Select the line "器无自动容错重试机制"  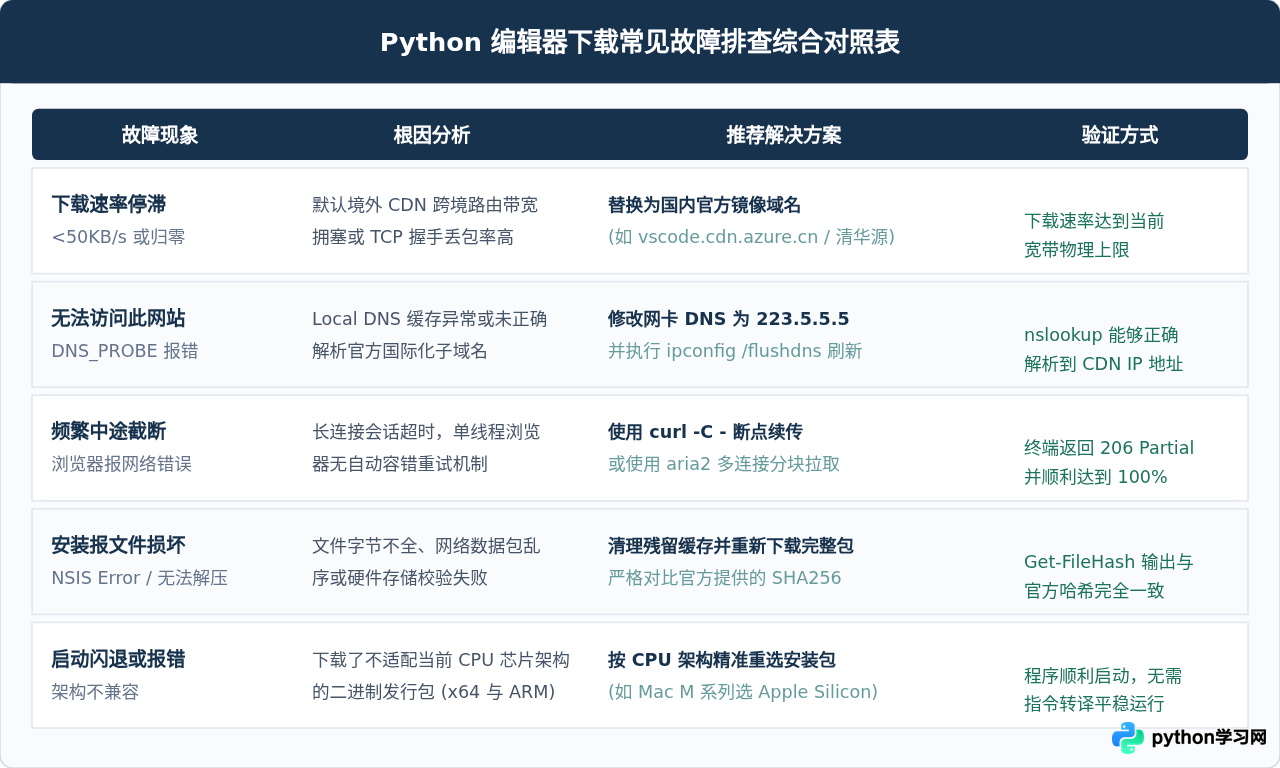coord(400,464)
